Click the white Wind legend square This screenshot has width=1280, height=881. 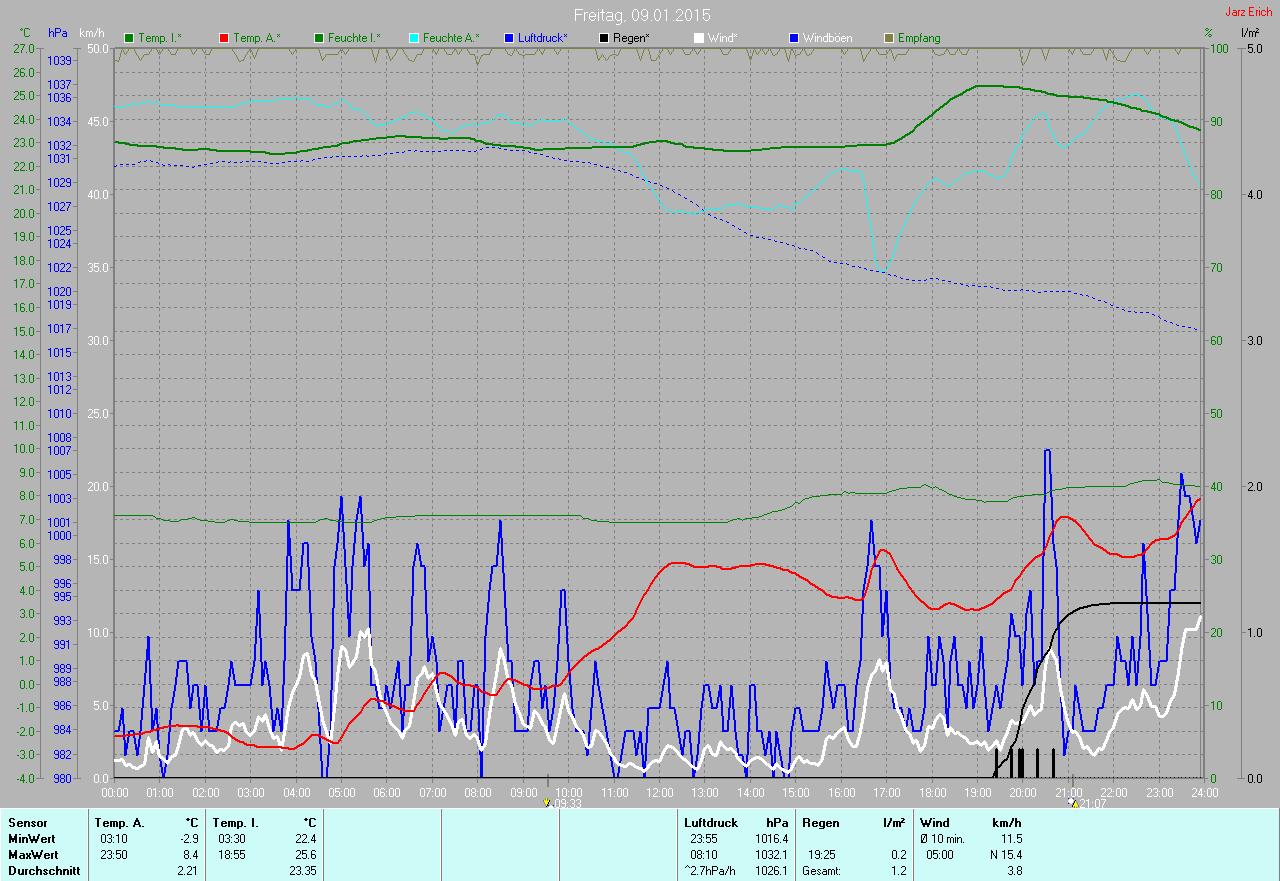point(699,38)
